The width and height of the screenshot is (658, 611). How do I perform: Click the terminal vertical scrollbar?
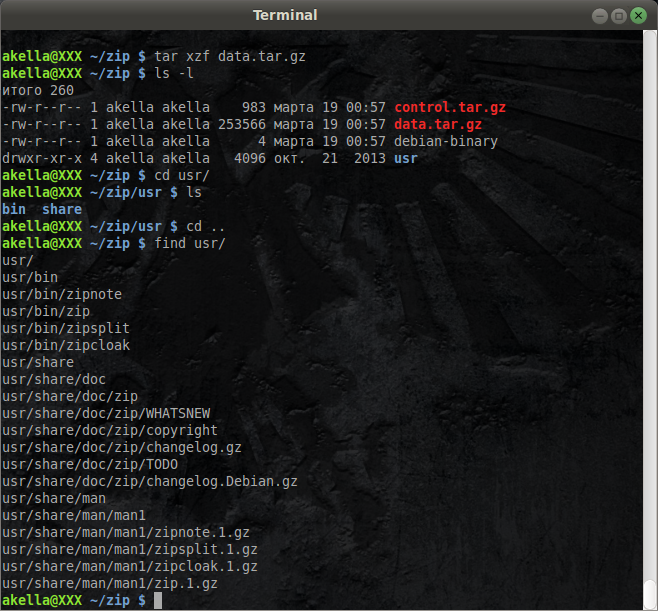[x=650, y=319]
